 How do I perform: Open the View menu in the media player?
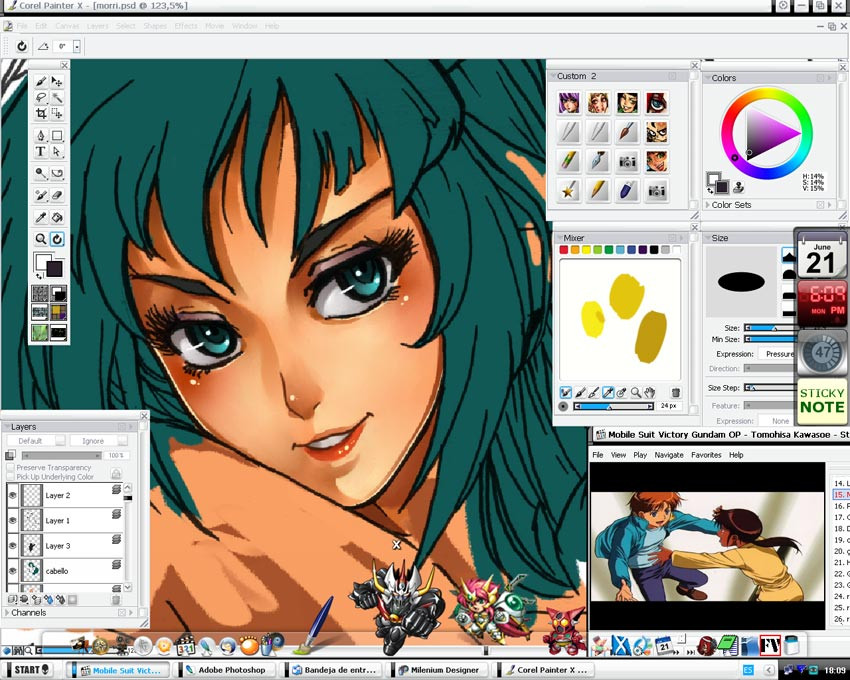point(618,455)
